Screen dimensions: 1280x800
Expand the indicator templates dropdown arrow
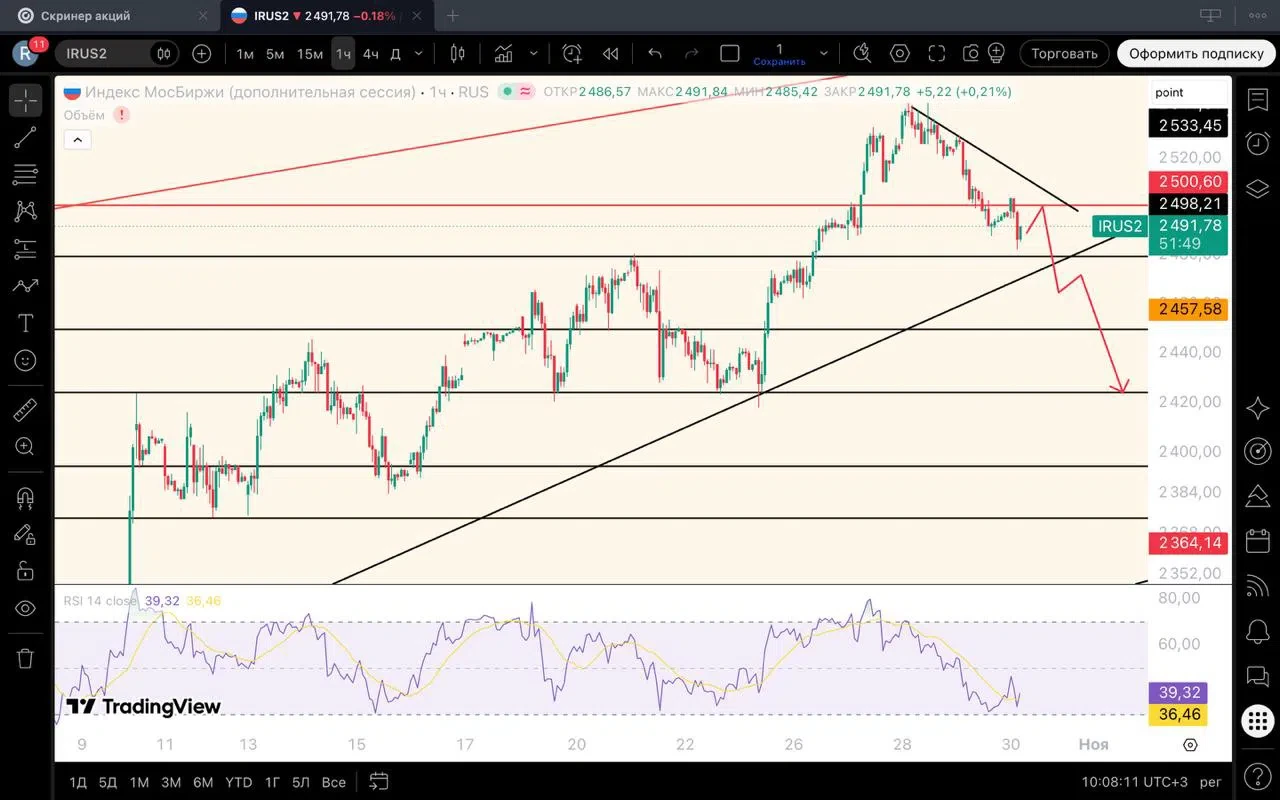[x=534, y=54]
